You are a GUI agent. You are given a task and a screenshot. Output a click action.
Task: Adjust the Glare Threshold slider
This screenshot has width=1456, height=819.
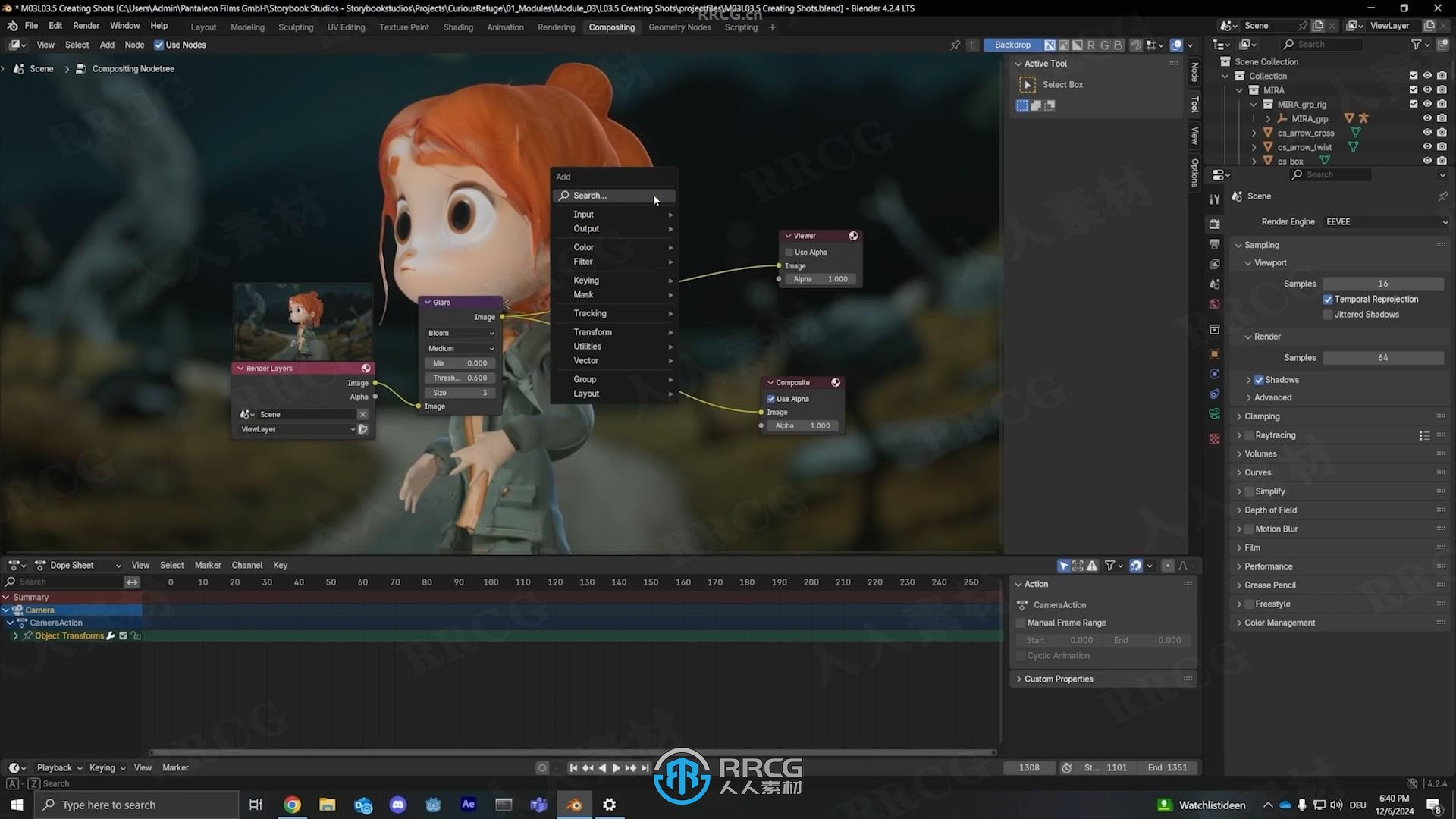(x=460, y=378)
